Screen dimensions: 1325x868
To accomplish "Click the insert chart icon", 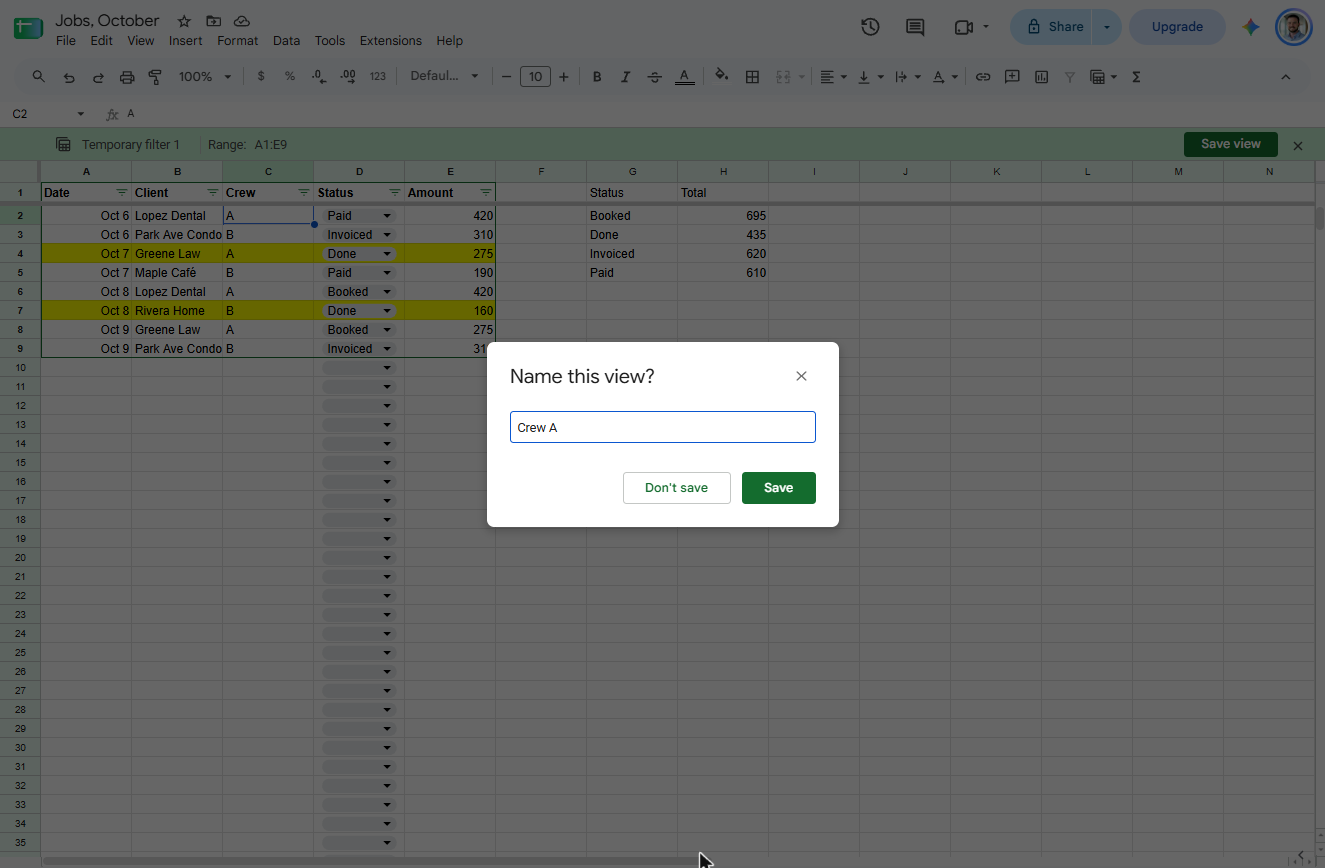I will 1041,77.
